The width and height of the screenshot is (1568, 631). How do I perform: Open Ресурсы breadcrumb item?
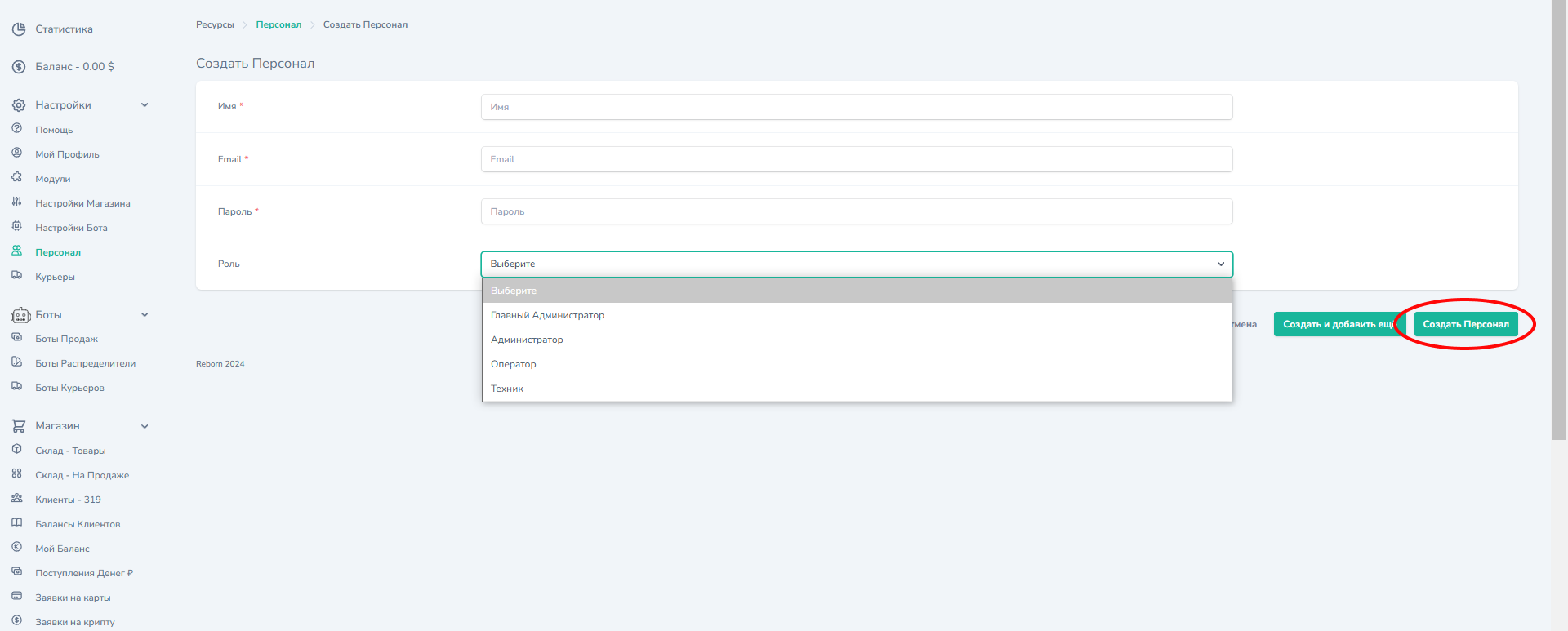pos(215,24)
